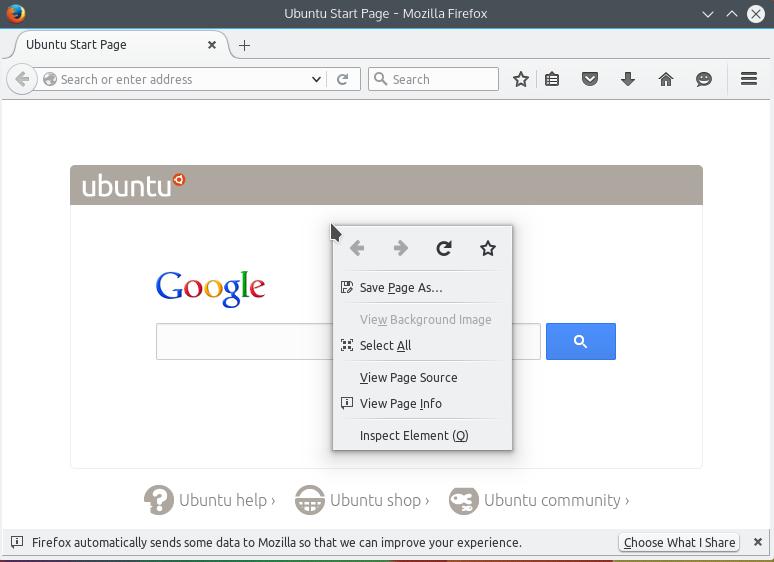This screenshot has height=562, width=774.
Task: Select Inspect Element in context menu
Action: click(x=413, y=435)
